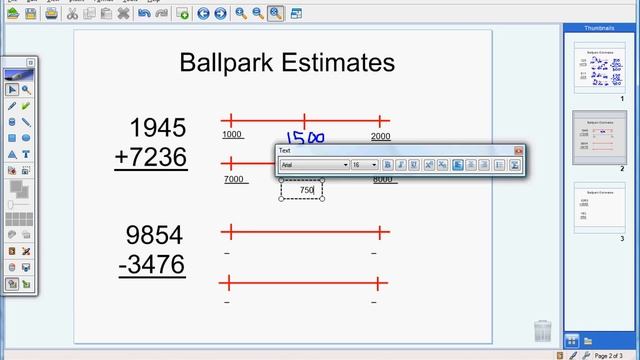The width and height of the screenshot is (640, 360).
Task: Select the Ellipse shape tool
Action: click(x=26, y=138)
